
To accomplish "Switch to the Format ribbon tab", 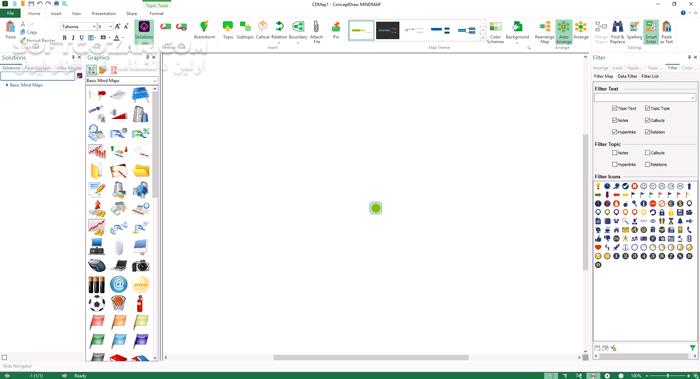I will pos(156,13).
